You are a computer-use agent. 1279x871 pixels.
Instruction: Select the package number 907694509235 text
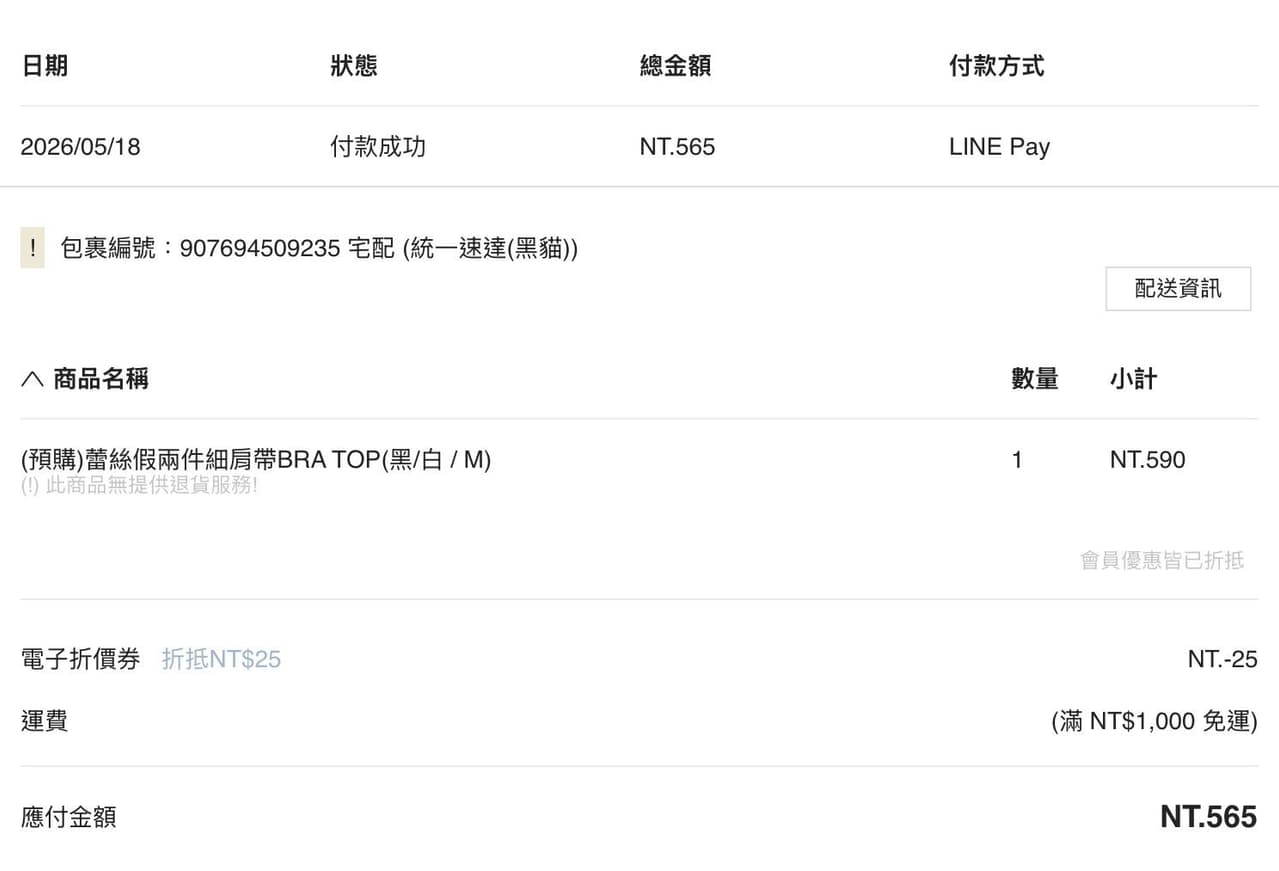point(260,248)
